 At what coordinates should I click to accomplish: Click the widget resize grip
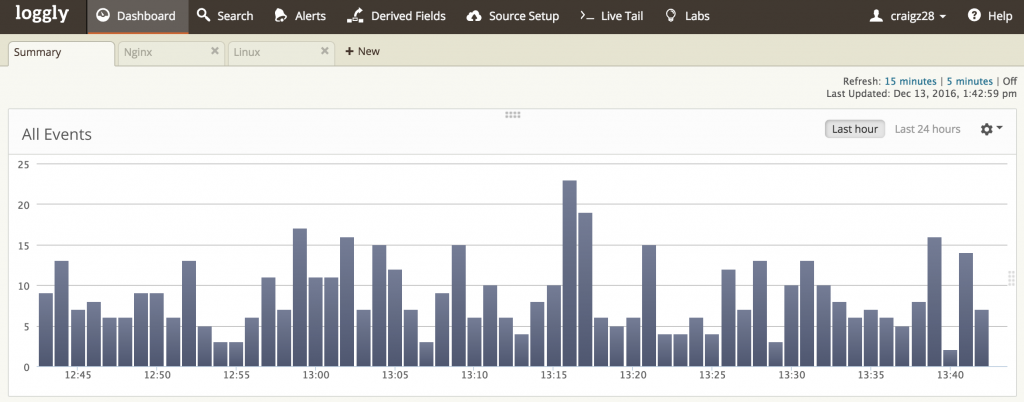pos(1012,279)
